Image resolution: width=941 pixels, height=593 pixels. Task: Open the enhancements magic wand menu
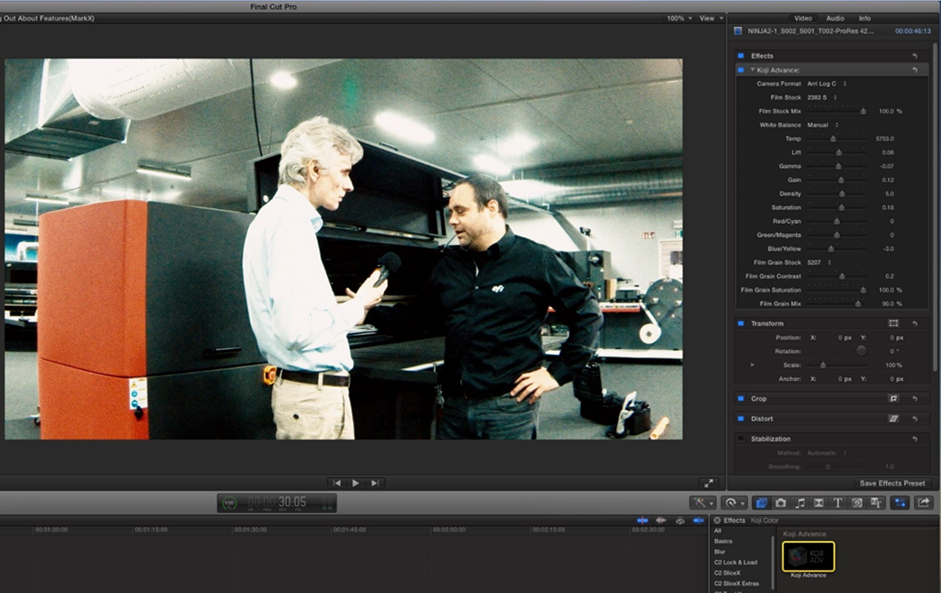point(703,503)
